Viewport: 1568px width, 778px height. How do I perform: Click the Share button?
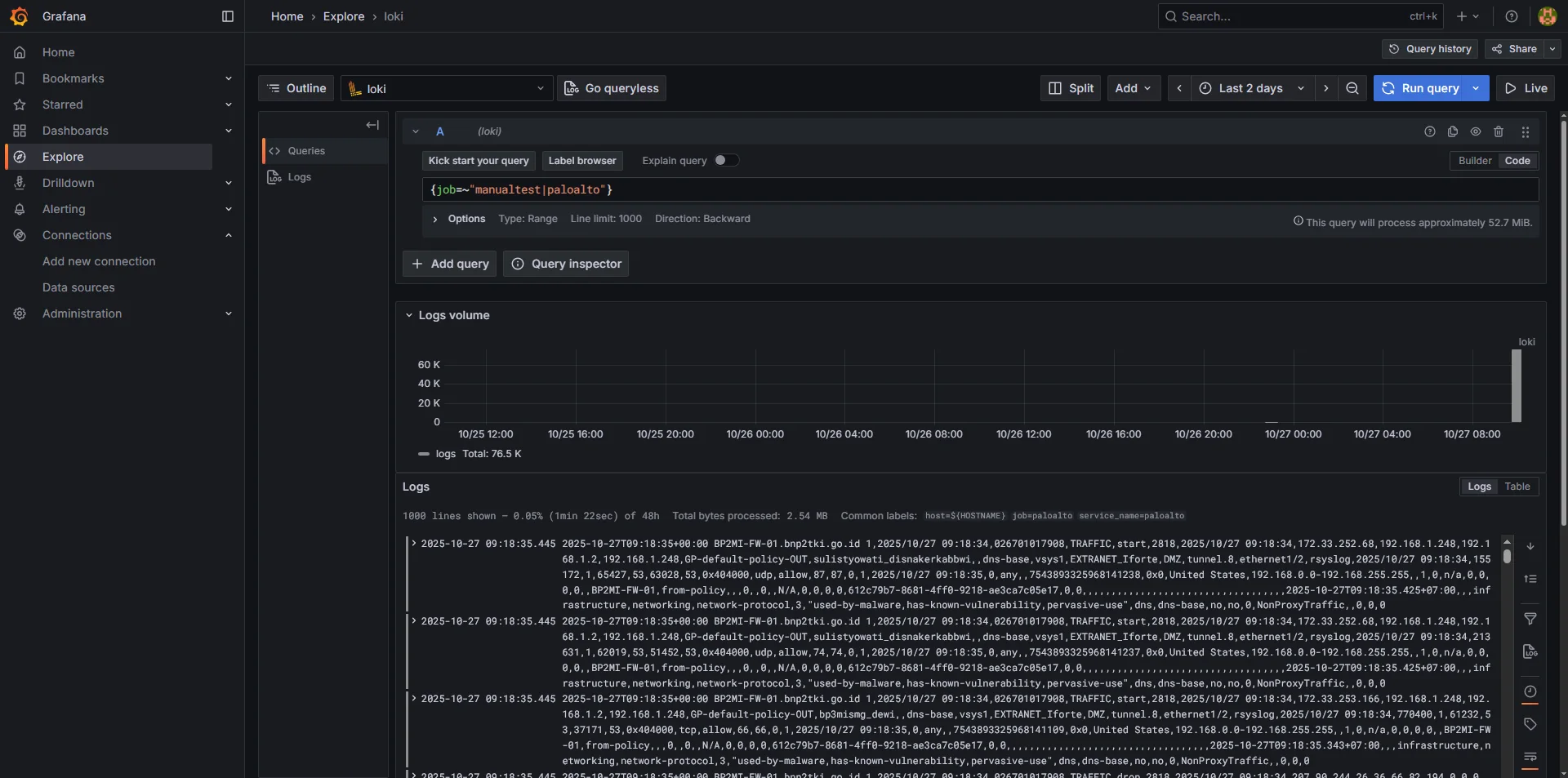pyautogui.click(x=1514, y=49)
